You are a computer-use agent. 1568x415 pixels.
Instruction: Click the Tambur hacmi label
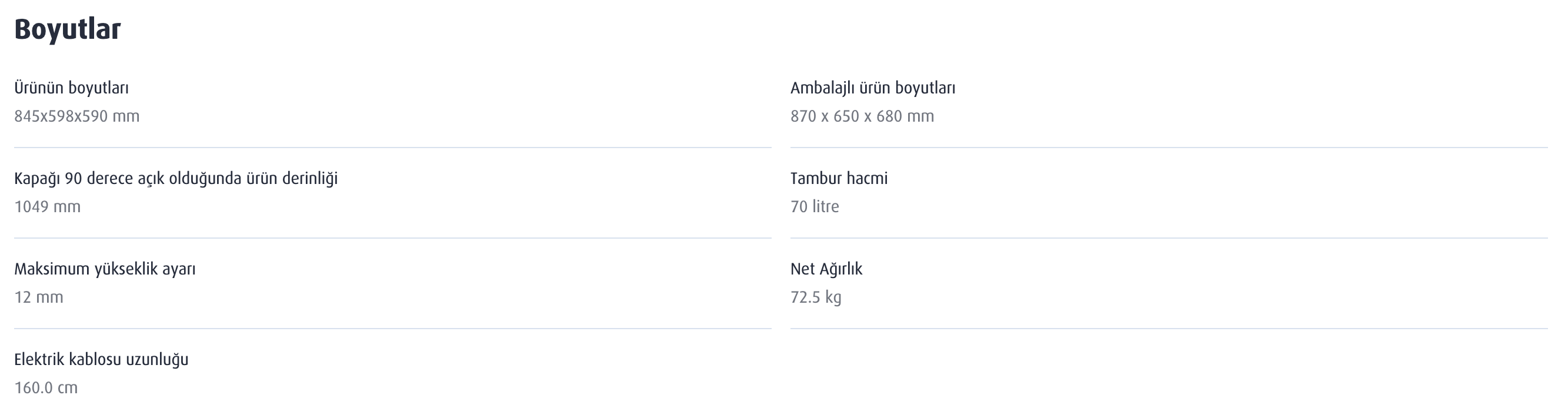tap(838, 179)
